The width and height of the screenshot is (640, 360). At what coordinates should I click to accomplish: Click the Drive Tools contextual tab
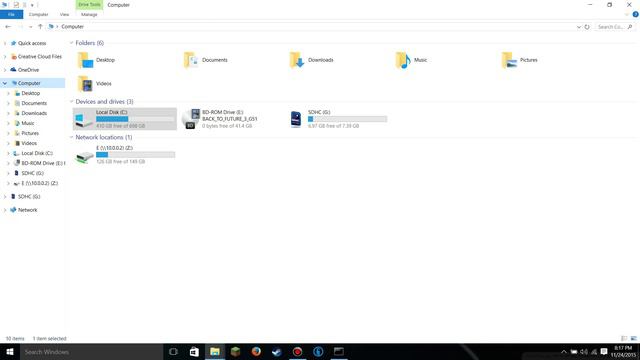(x=89, y=4)
